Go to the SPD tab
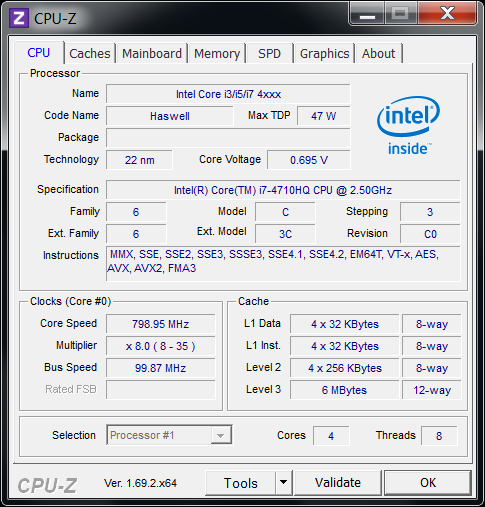Viewport: 485px width, 507px height. click(x=269, y=53)
